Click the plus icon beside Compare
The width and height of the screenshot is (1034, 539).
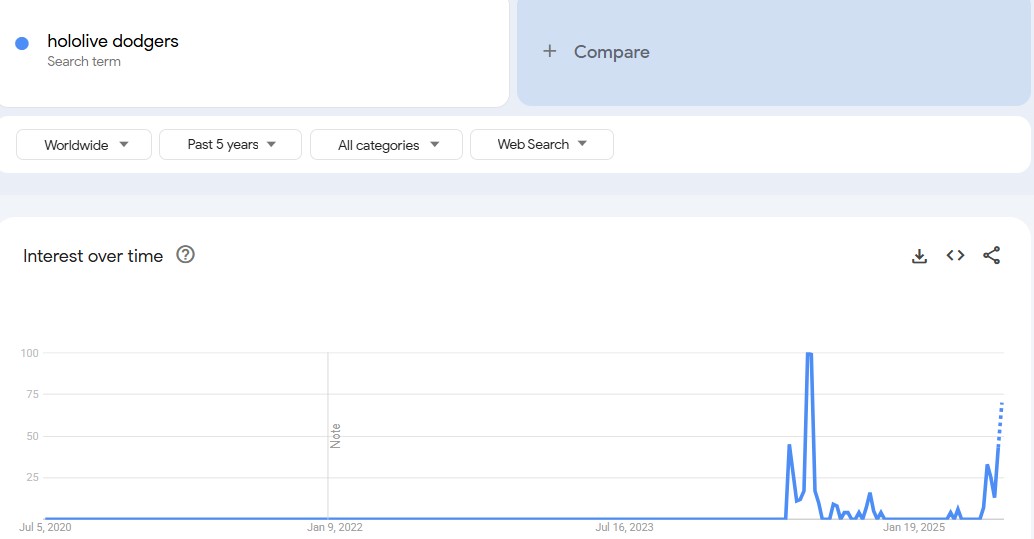tap(549, 51)
